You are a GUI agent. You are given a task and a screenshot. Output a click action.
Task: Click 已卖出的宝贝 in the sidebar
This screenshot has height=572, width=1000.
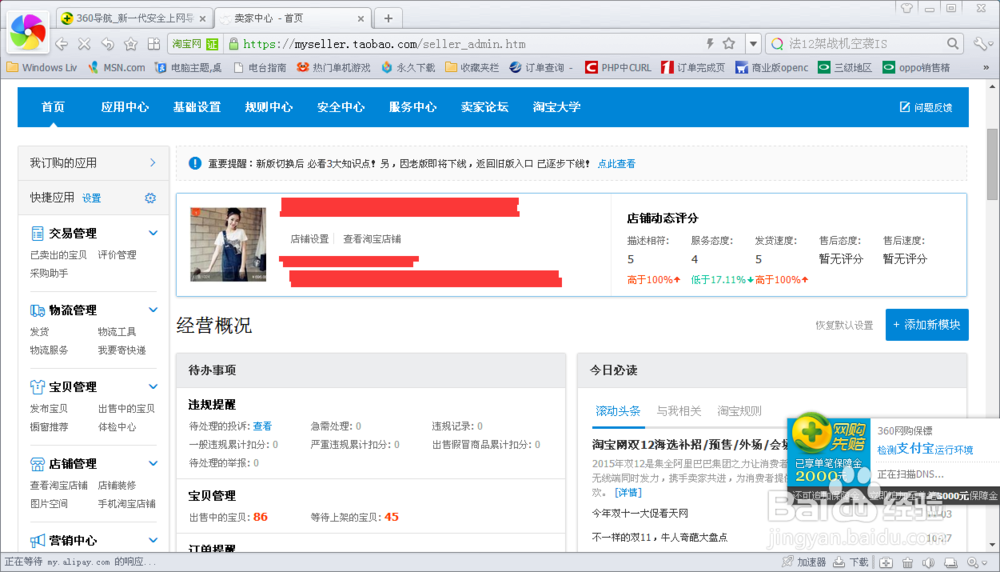59,255
